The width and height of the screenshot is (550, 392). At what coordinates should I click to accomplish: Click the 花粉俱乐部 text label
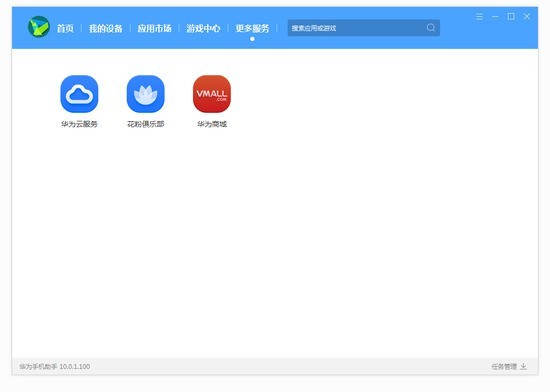(x=146, y=124)
